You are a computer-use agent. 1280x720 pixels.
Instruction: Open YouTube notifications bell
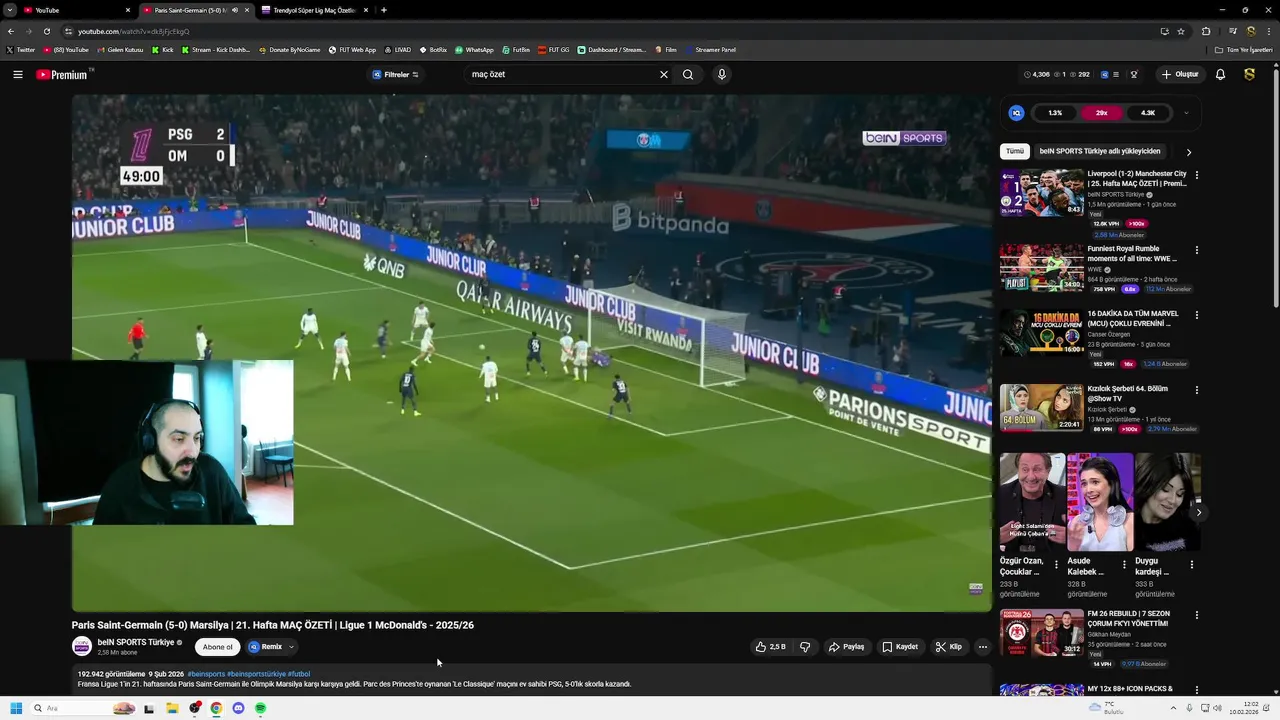(x=1220, y=74)
